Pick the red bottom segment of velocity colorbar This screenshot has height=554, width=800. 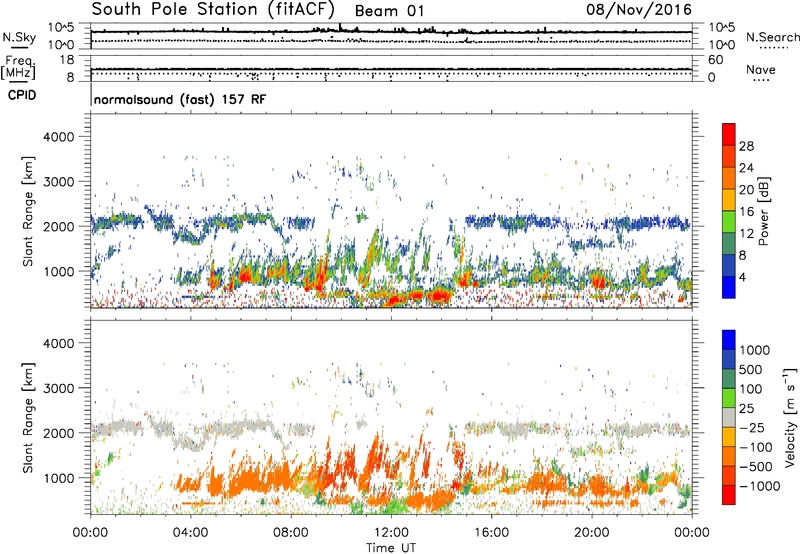[729, 495]
